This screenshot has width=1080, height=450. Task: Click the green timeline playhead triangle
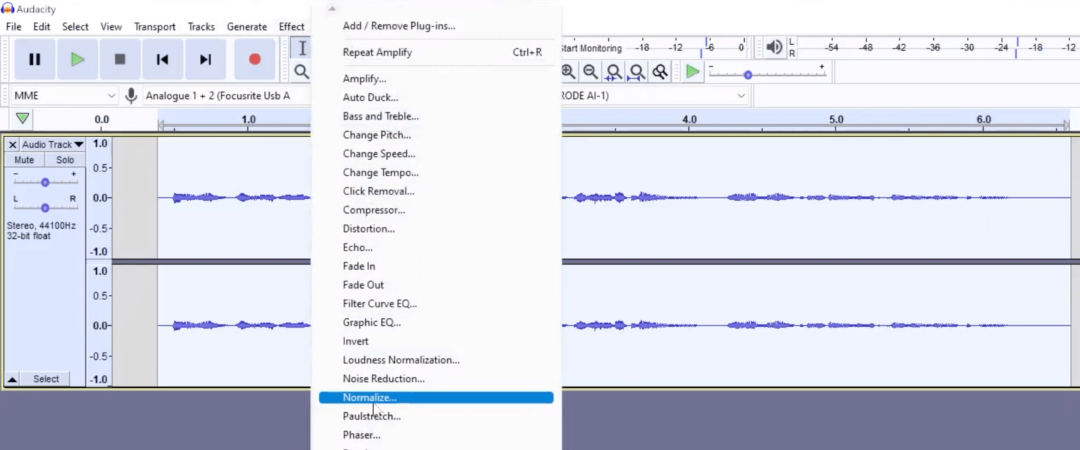(22, 119)
